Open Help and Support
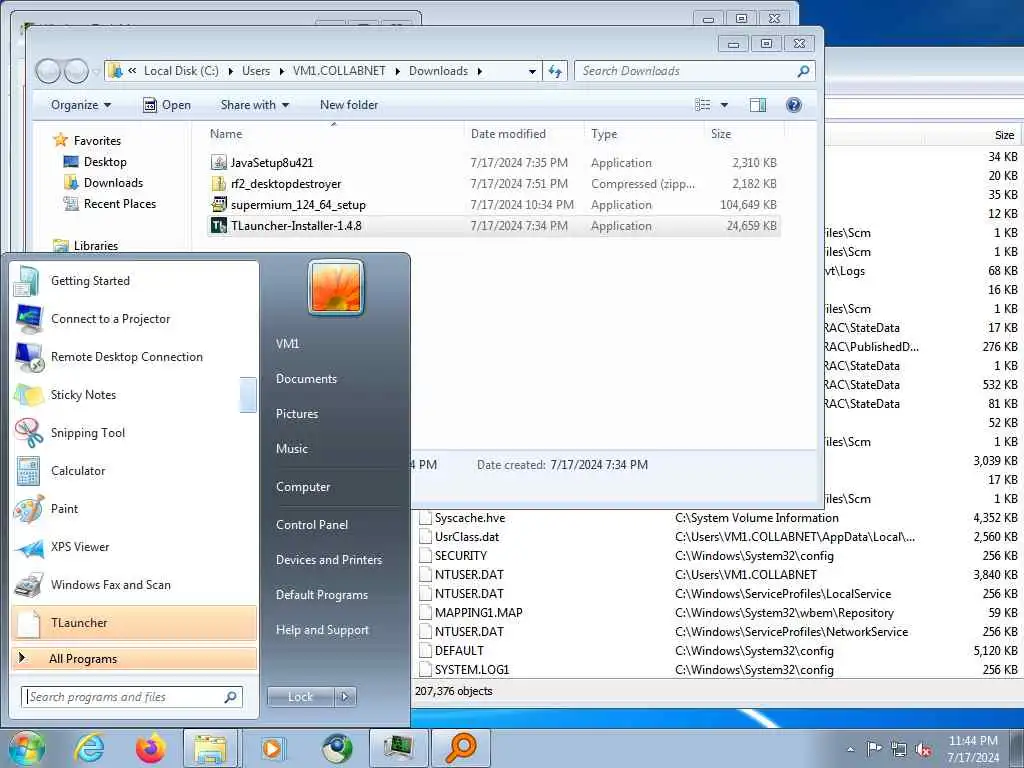This screenshot has height=768, width=1024. (x=322, y=630)
